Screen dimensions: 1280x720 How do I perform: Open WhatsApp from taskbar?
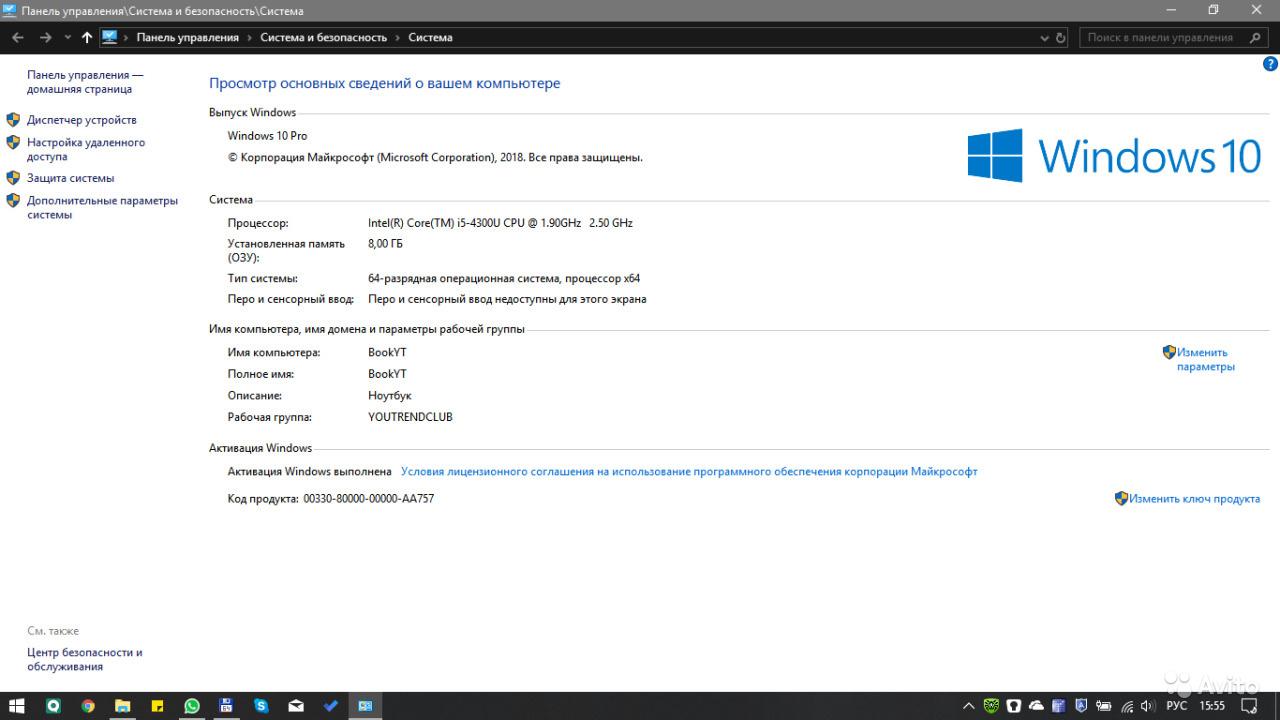pos(192,706)
